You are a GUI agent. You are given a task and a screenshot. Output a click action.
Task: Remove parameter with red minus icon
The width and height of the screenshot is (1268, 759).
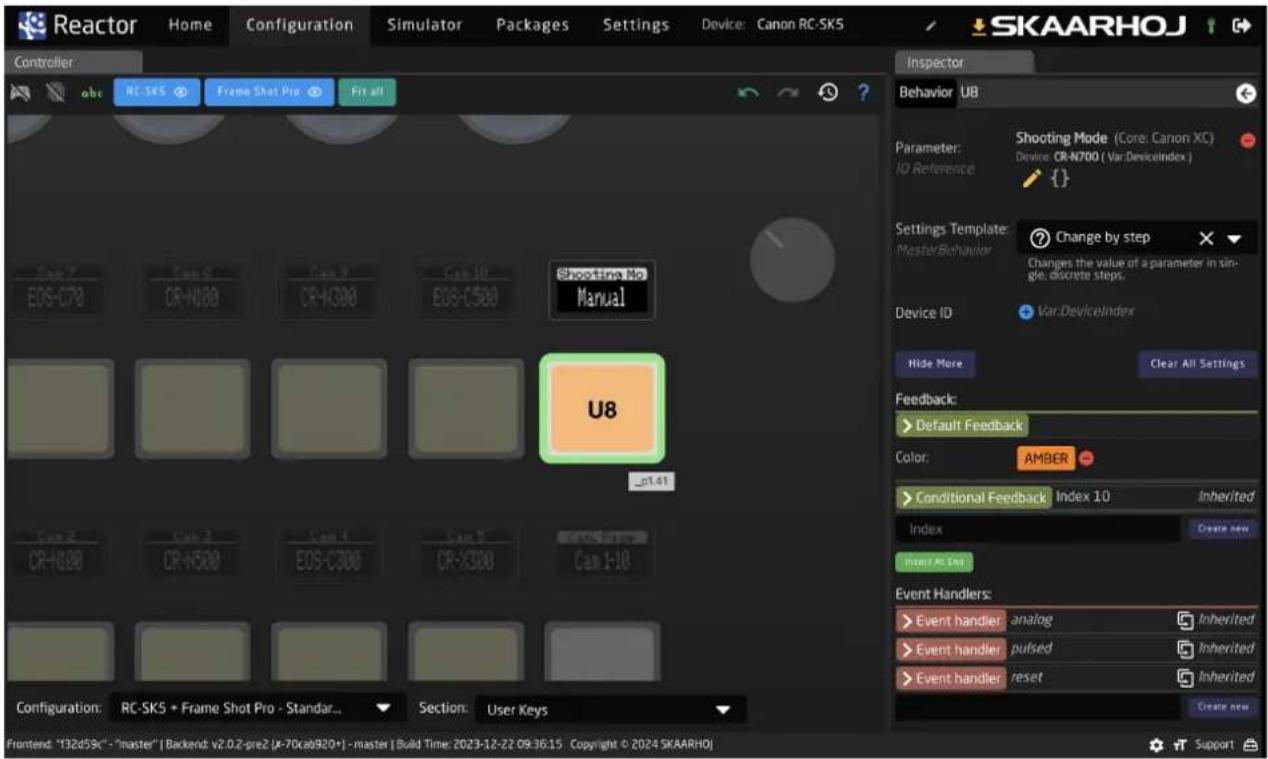(x=1247, y=140)
